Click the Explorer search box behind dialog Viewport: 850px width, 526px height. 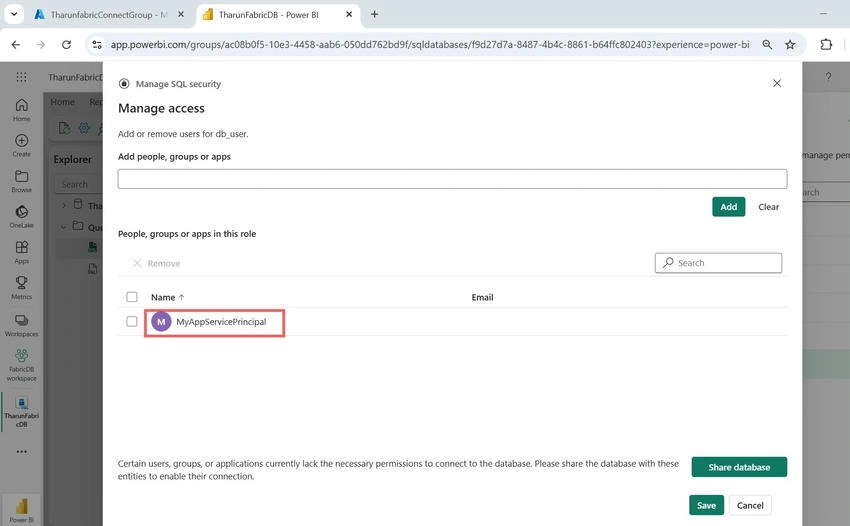click(79, 184)
